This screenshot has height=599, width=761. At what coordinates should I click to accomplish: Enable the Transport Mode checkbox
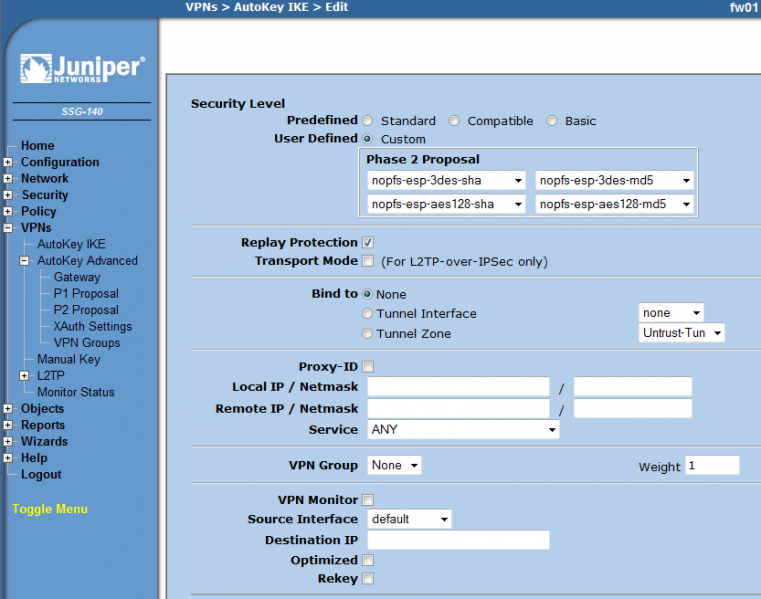[368, 261]
